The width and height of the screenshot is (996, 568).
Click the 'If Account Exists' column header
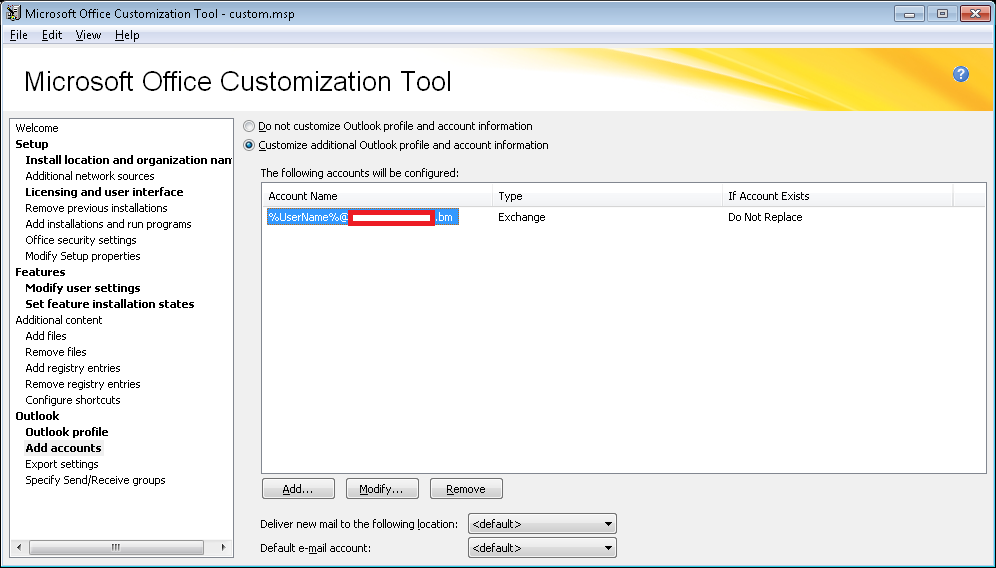point(837,196)
